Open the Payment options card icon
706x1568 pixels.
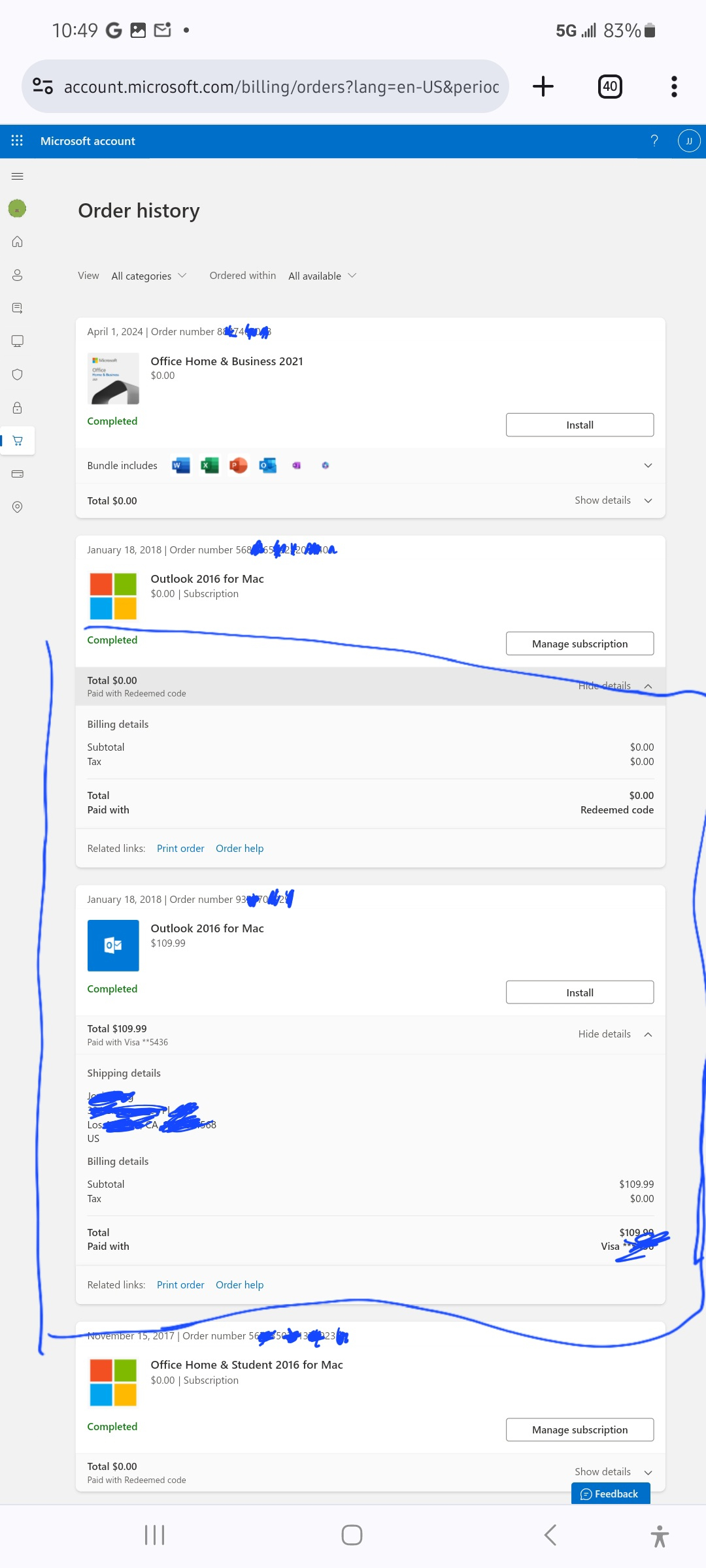[18, 474]
